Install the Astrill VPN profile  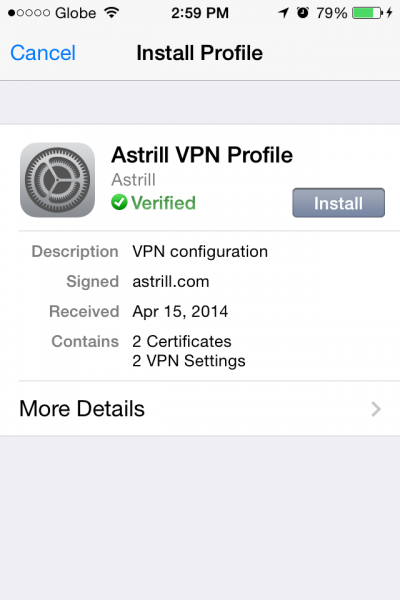click(x=338, y=203)
